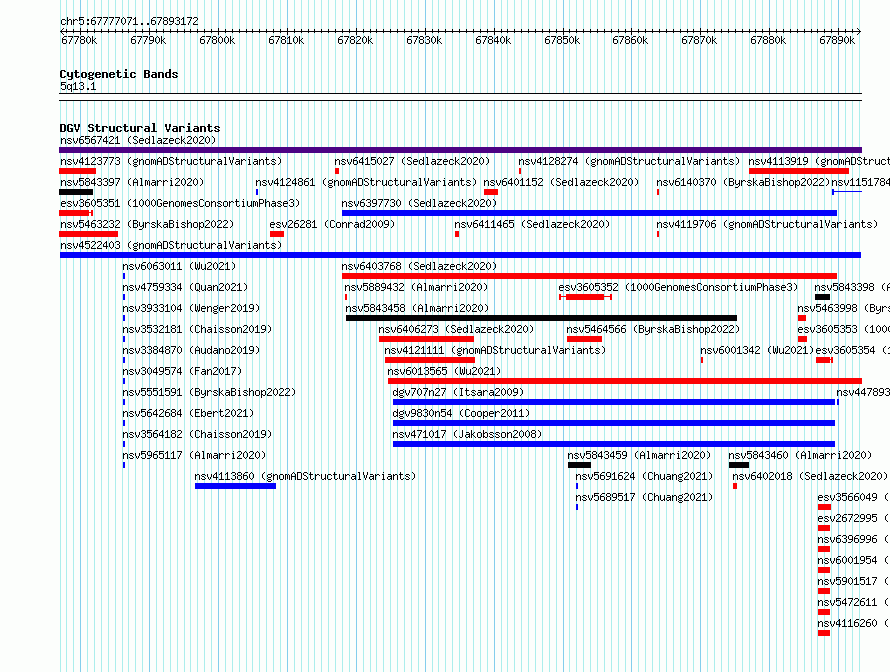Click nsv5691624 (Chuang2021) label
Image resolution: width=890 pixels, height=672 pixels.
(x=644, y=476)
